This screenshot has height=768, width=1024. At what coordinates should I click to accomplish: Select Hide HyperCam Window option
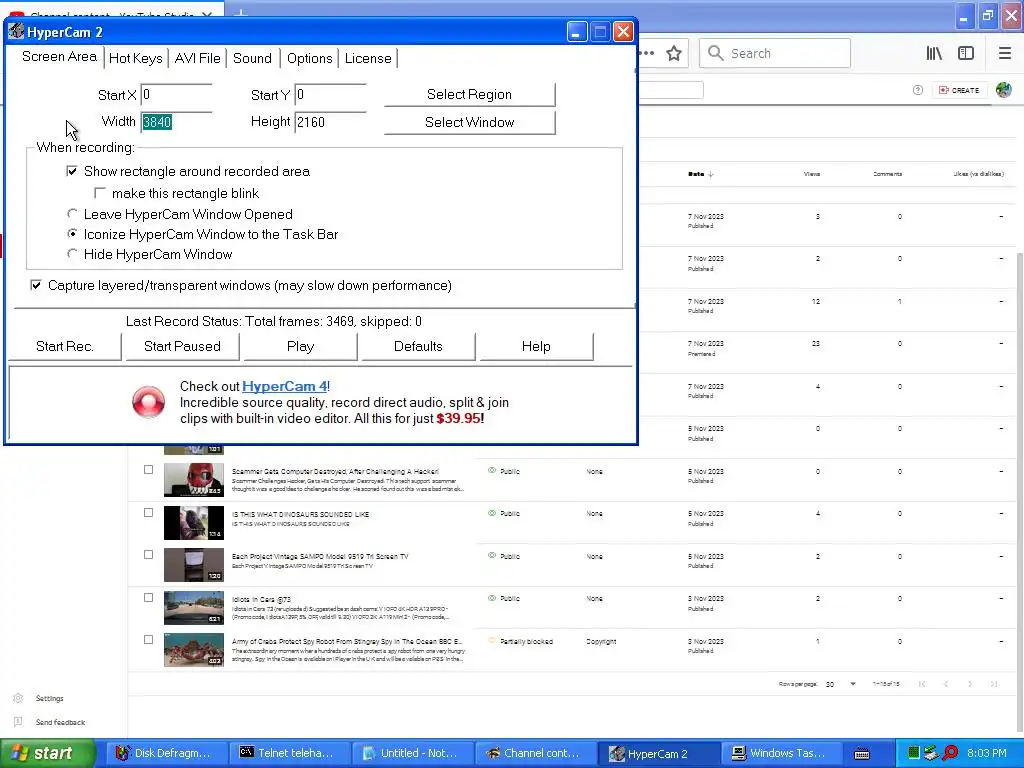click(x=72, y=253)
